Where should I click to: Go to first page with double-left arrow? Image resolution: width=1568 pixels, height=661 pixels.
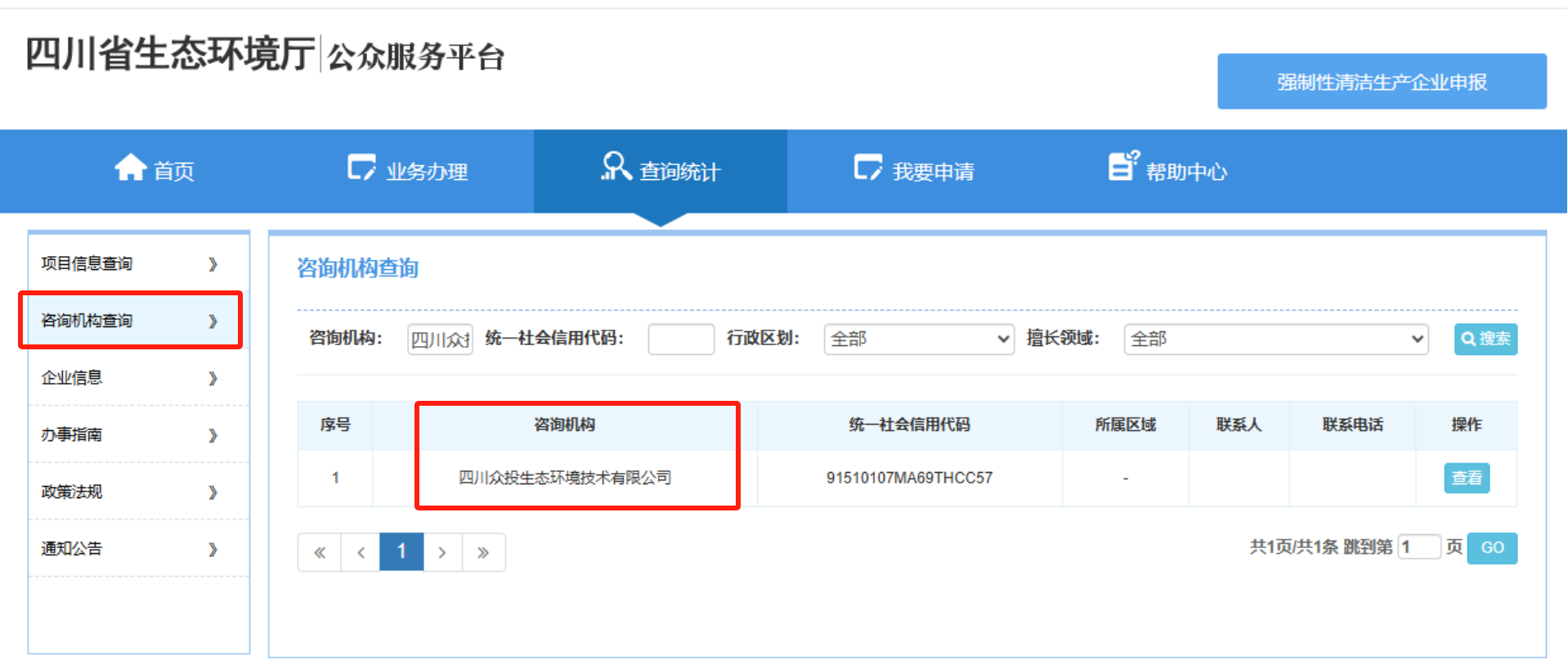click(320, 552)
